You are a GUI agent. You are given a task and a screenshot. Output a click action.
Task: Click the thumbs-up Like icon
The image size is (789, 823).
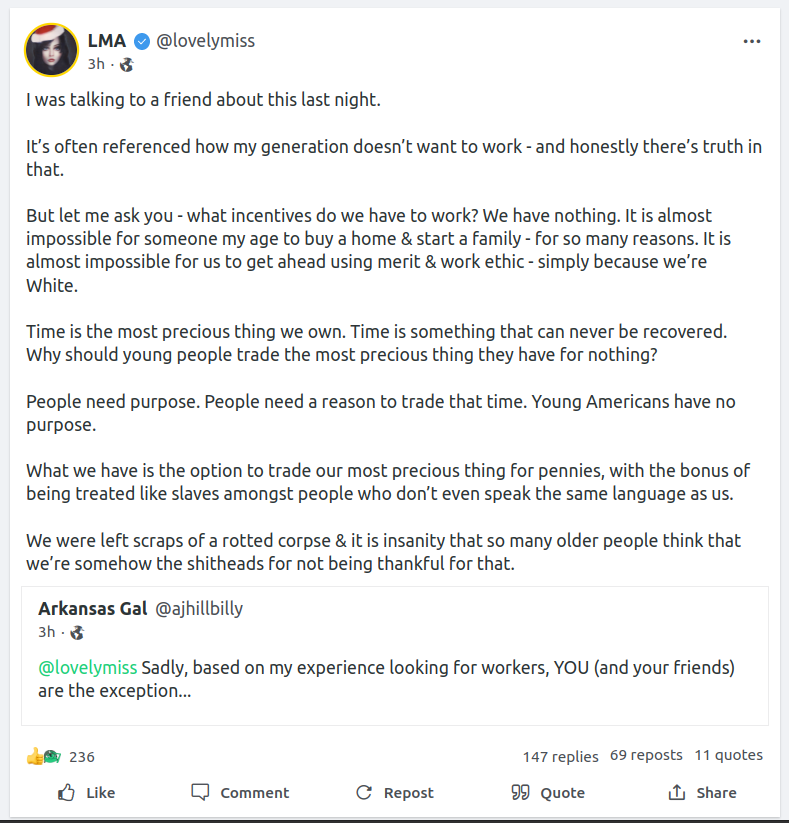tap(67, 793)
